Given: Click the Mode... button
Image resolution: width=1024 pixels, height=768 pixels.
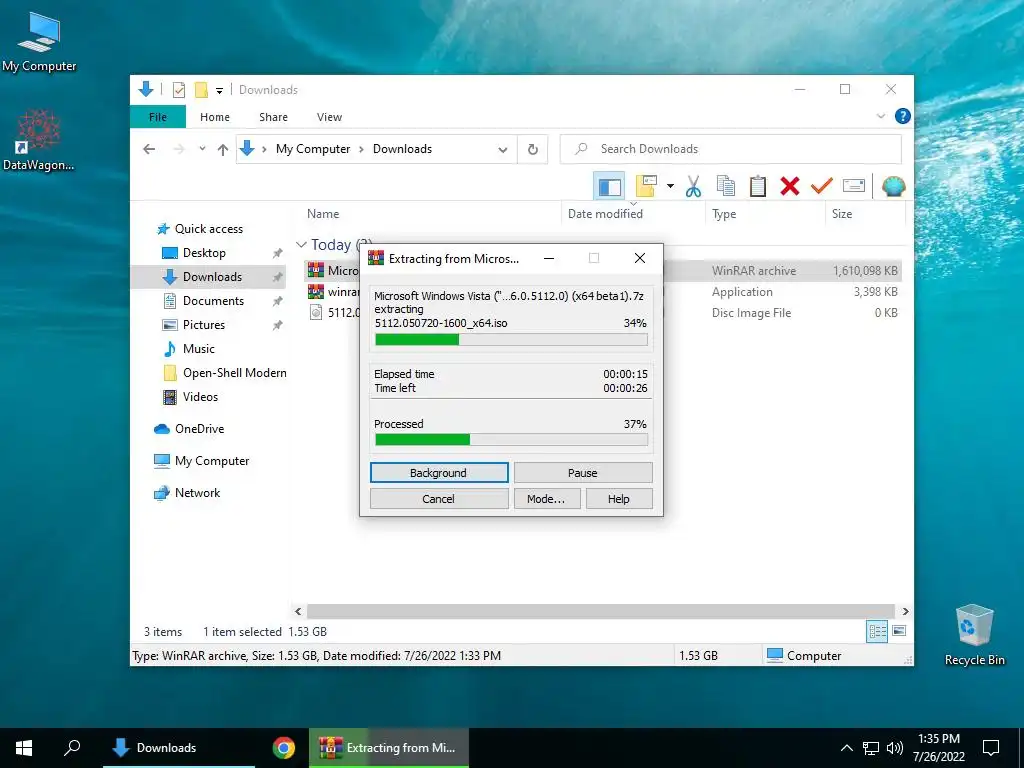Looking at the screenshot, I should pyautogui.click(x=547, y=499).
